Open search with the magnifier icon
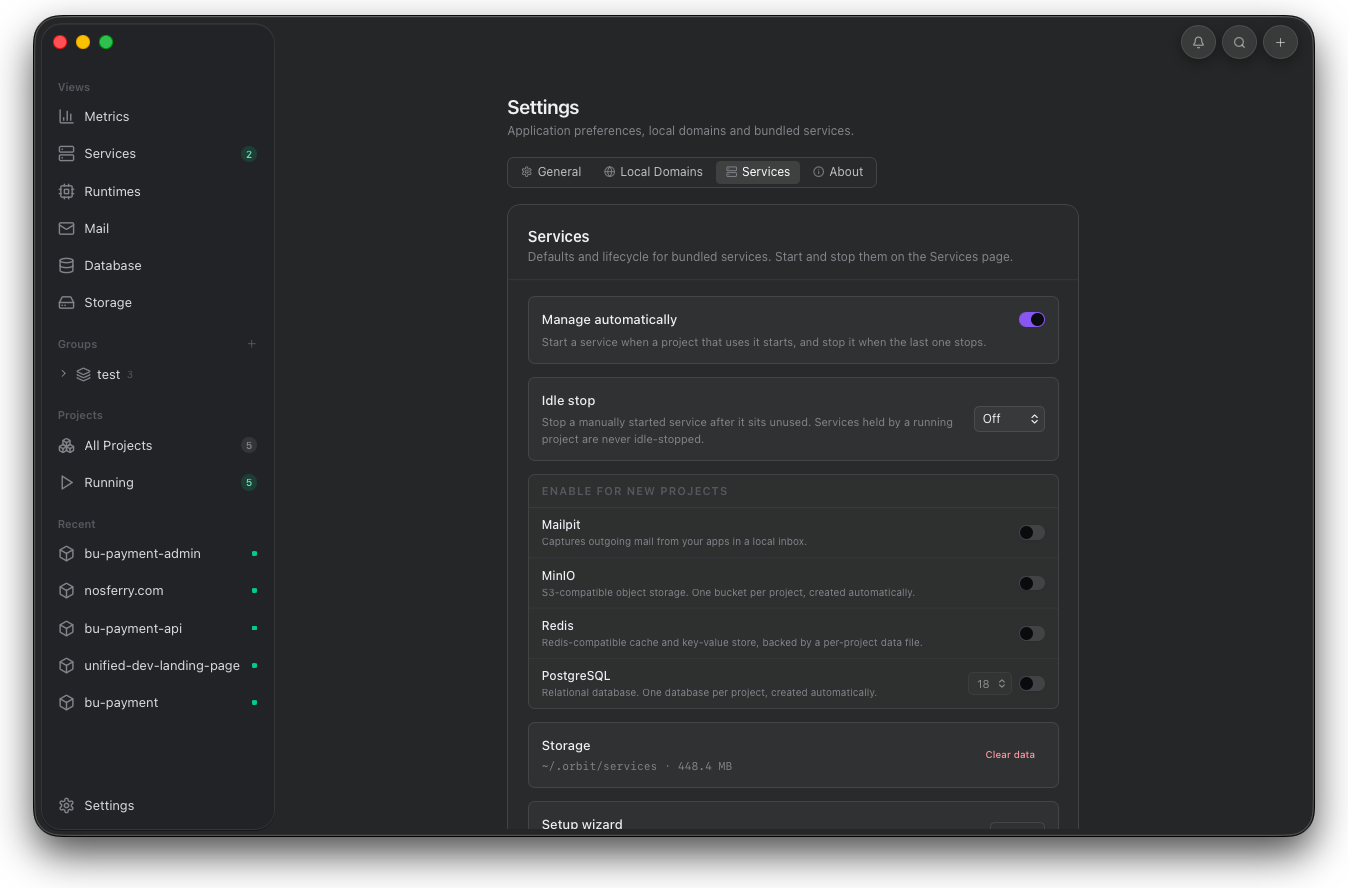Screen dimensions: 1348x888 [x=1239, y=42]
